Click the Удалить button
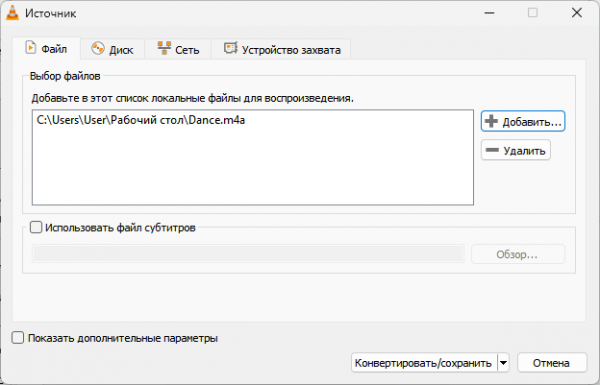 pyautogui.click(x=515, y=150)
